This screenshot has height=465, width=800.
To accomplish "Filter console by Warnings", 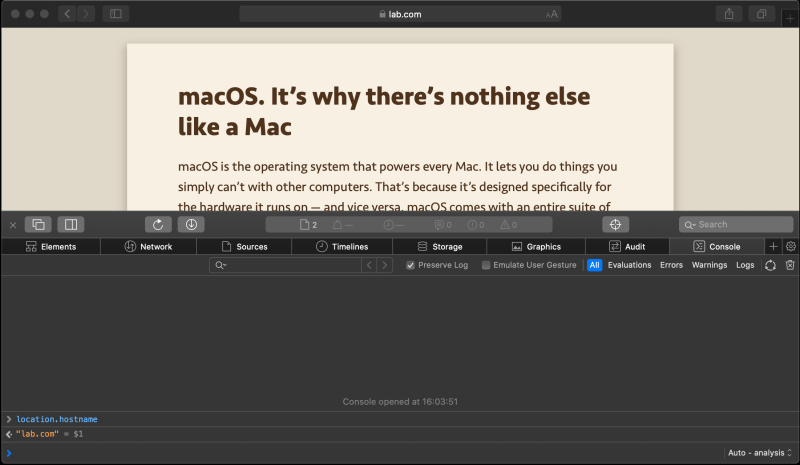I will [709, 265].
